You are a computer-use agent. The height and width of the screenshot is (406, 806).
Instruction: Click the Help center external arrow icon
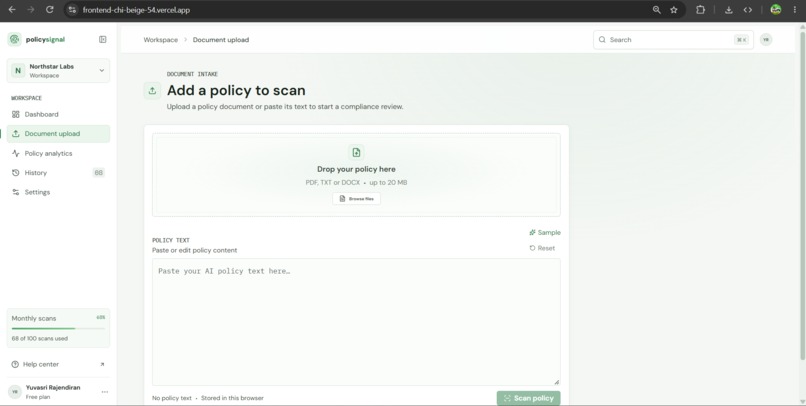click(x=102, y=364)
